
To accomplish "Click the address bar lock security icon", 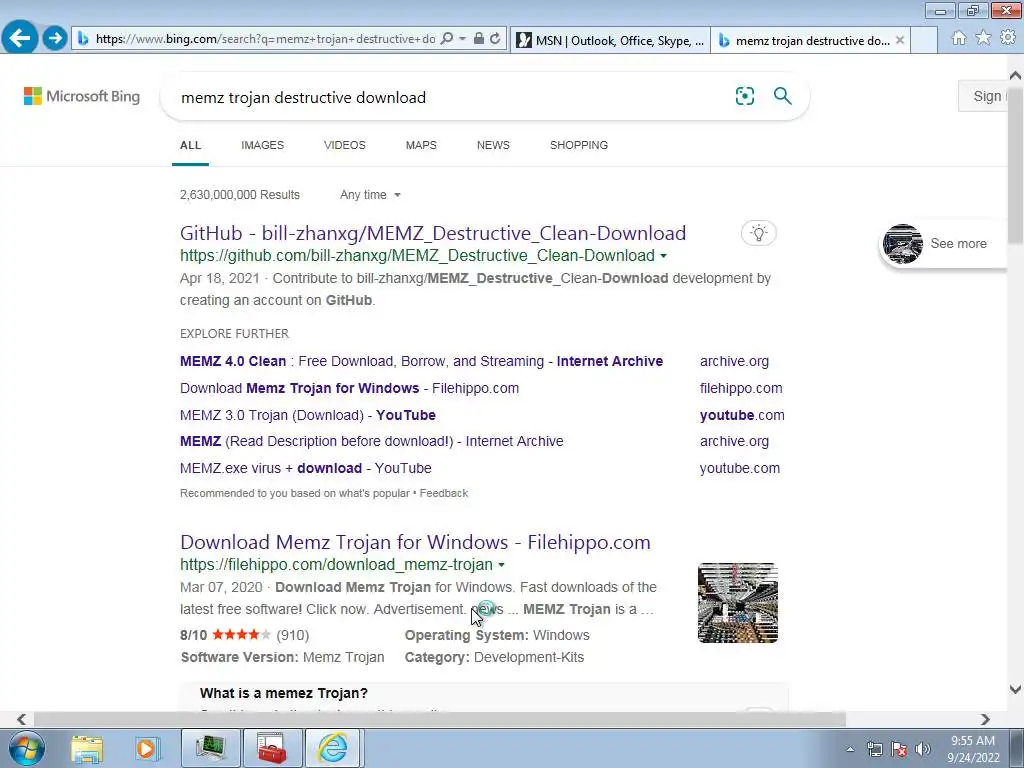I will (479, 39).
